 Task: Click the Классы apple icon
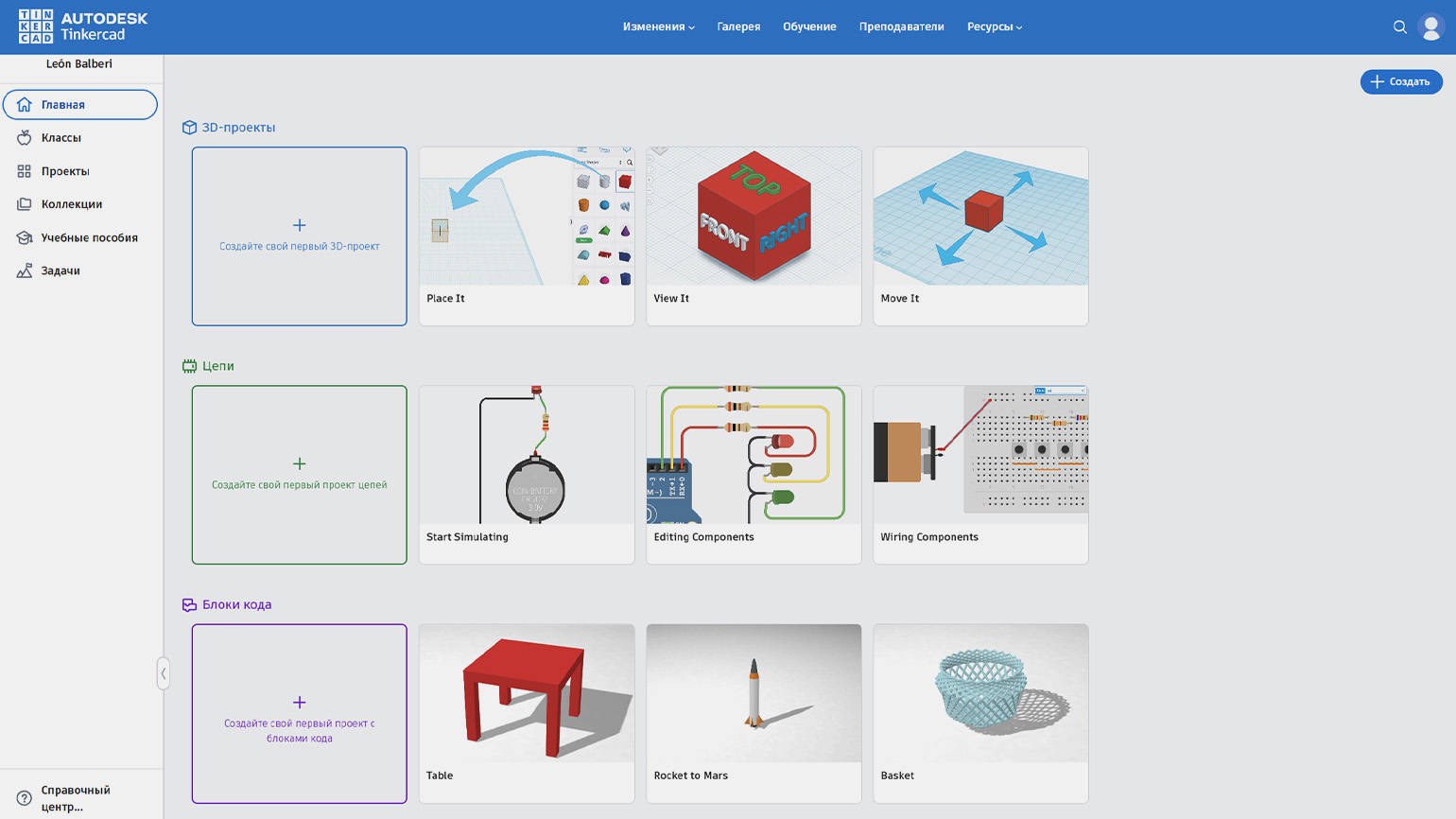[25, 138]
